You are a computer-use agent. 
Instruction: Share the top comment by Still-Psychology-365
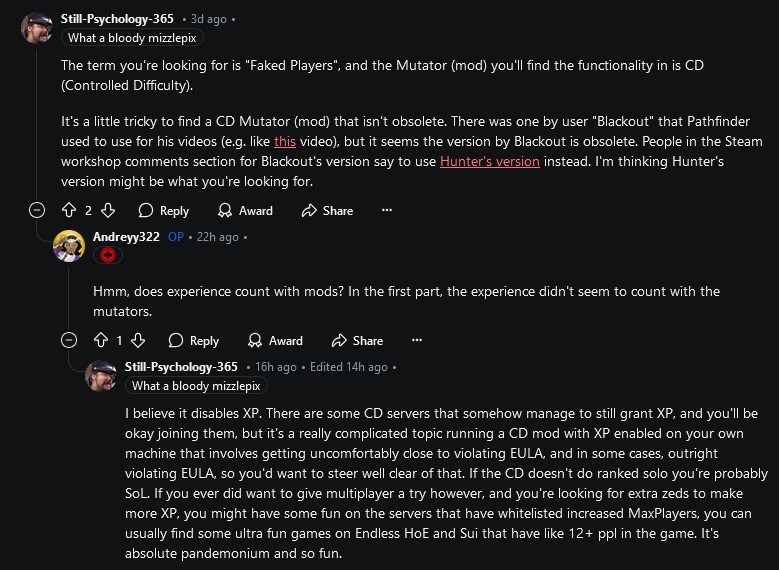pyautogui.click(x=327, y=211)
